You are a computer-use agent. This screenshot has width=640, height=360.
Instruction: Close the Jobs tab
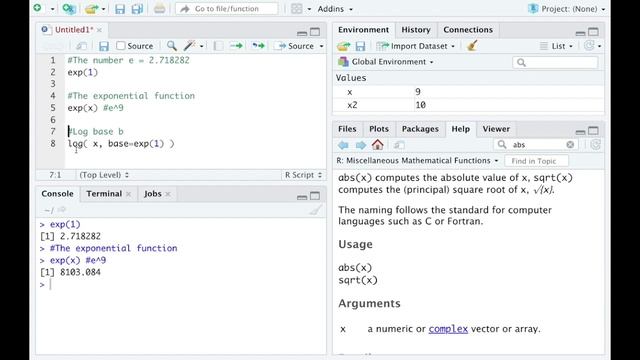coord(168,194)
